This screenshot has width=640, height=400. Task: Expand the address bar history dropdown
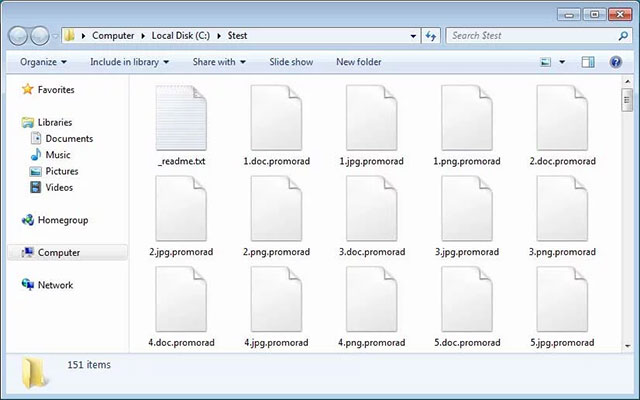413,36
